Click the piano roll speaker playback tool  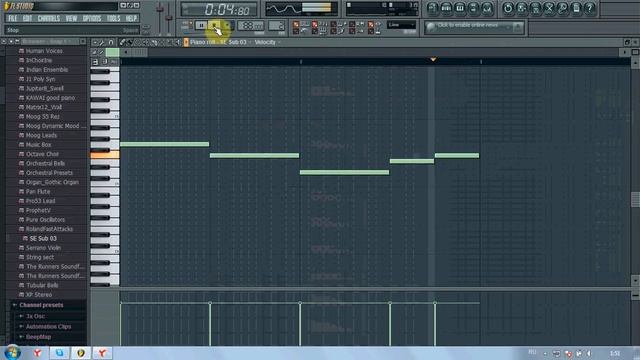177,42
